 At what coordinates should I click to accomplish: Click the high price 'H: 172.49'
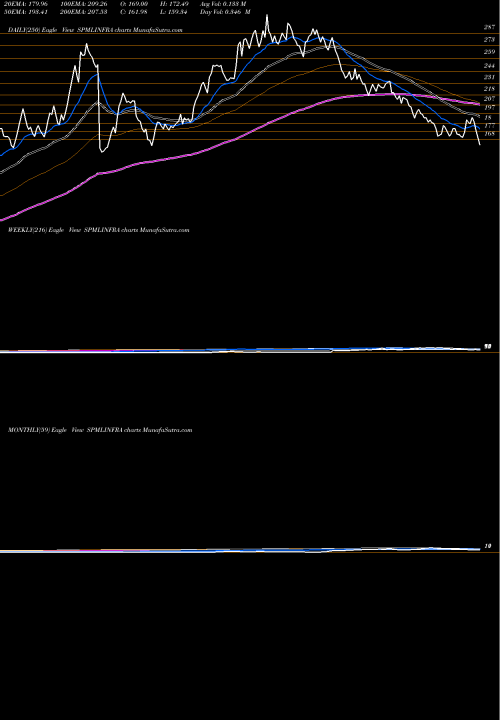coord(174,3)
